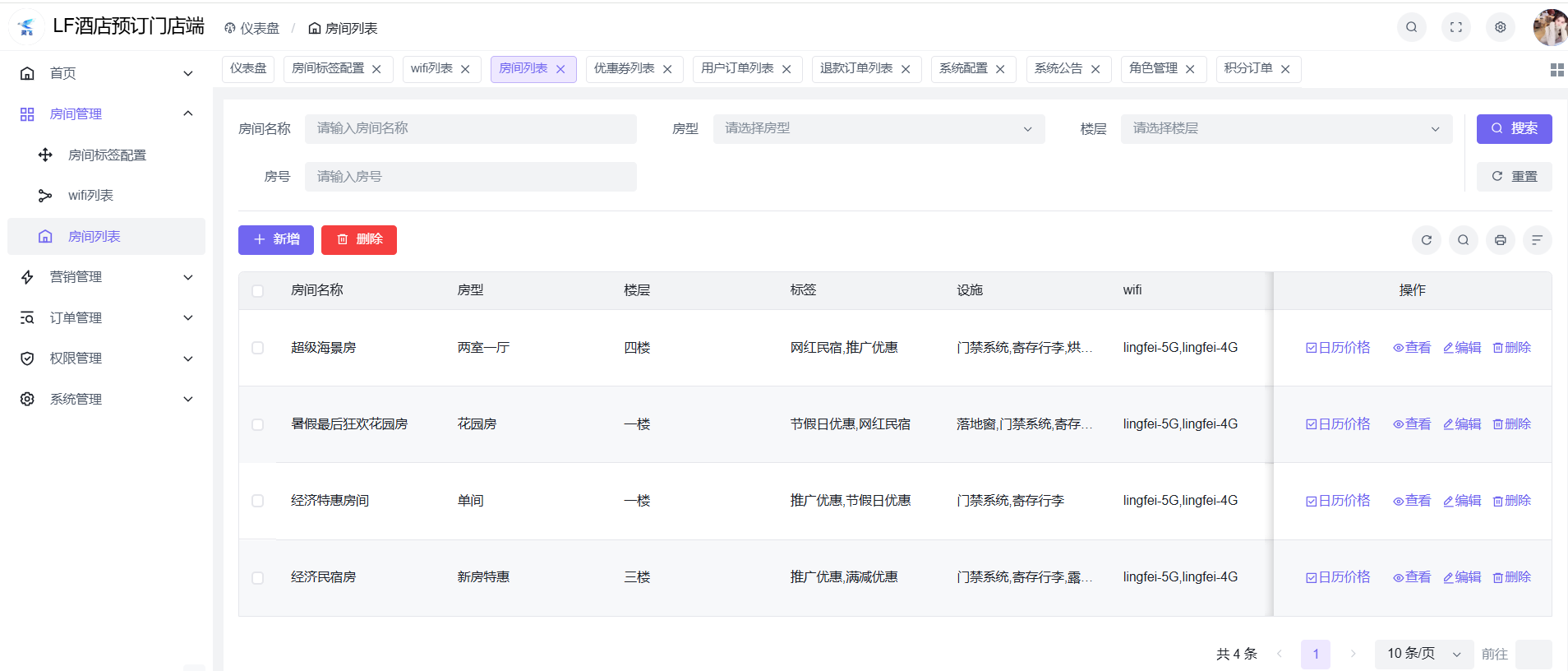Image resolution: width=1568 pixels, height=671 pixels.
Task: Click the print icon in table toolbar
Action: pos(1501,240)
